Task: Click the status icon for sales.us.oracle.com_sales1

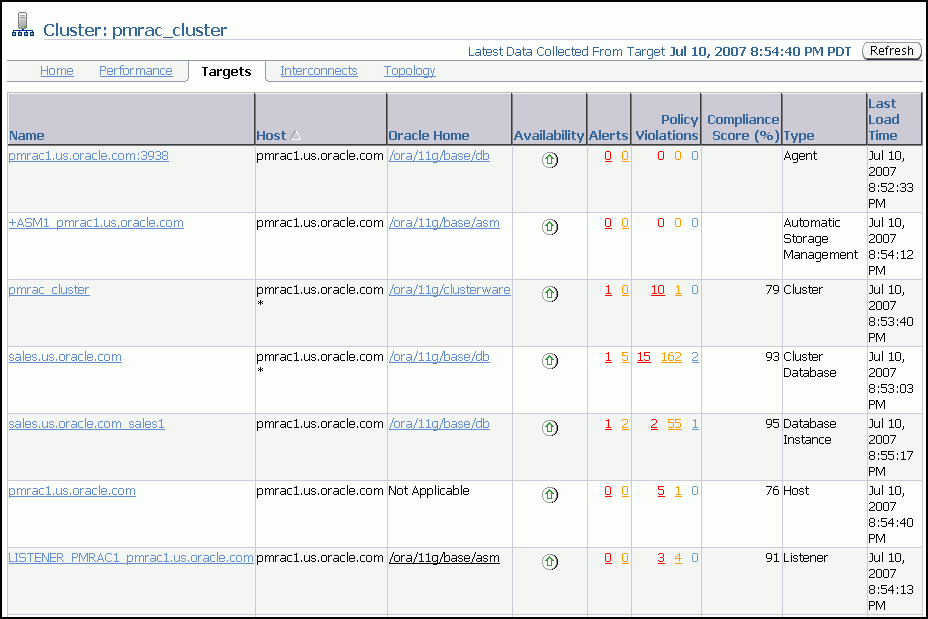Action: coord(549,427)
